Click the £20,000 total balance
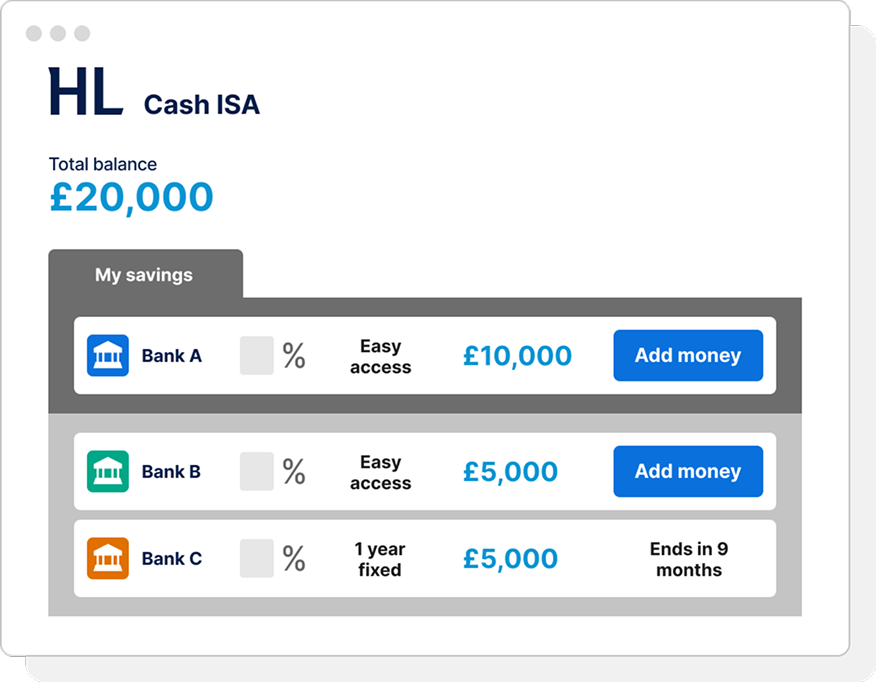Screen dimensions: 876x682 pyautogui.click(x=131, y=197)
